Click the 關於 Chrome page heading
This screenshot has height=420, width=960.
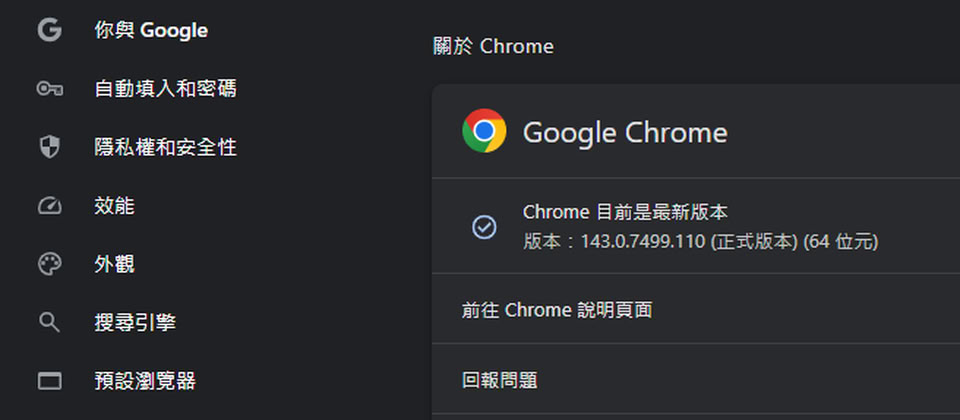(x=493, y=46)
